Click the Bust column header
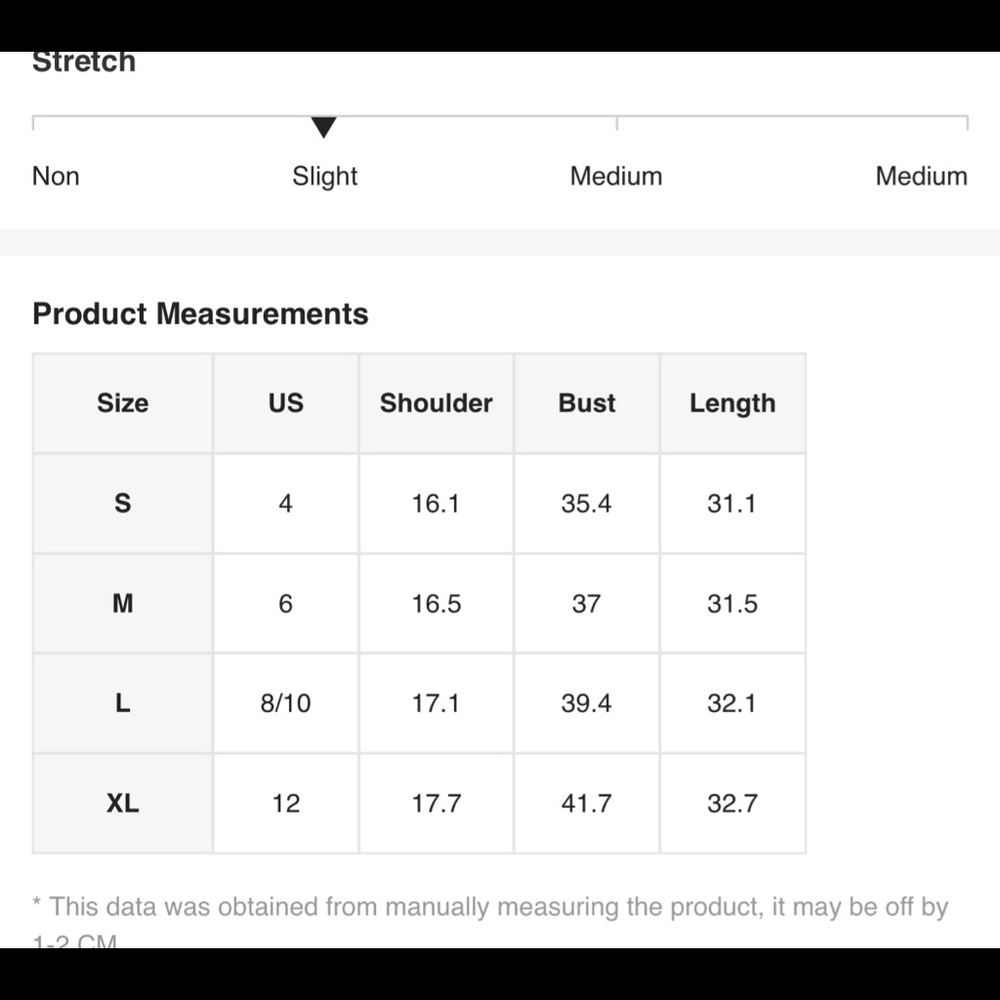Screen dimensions: 1000x1000 [x=587, y=403]
